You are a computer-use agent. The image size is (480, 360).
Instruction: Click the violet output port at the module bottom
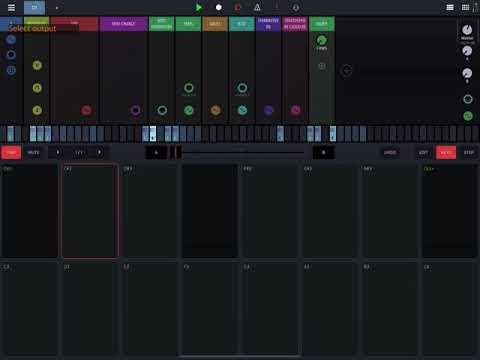(x=269, y=110)
